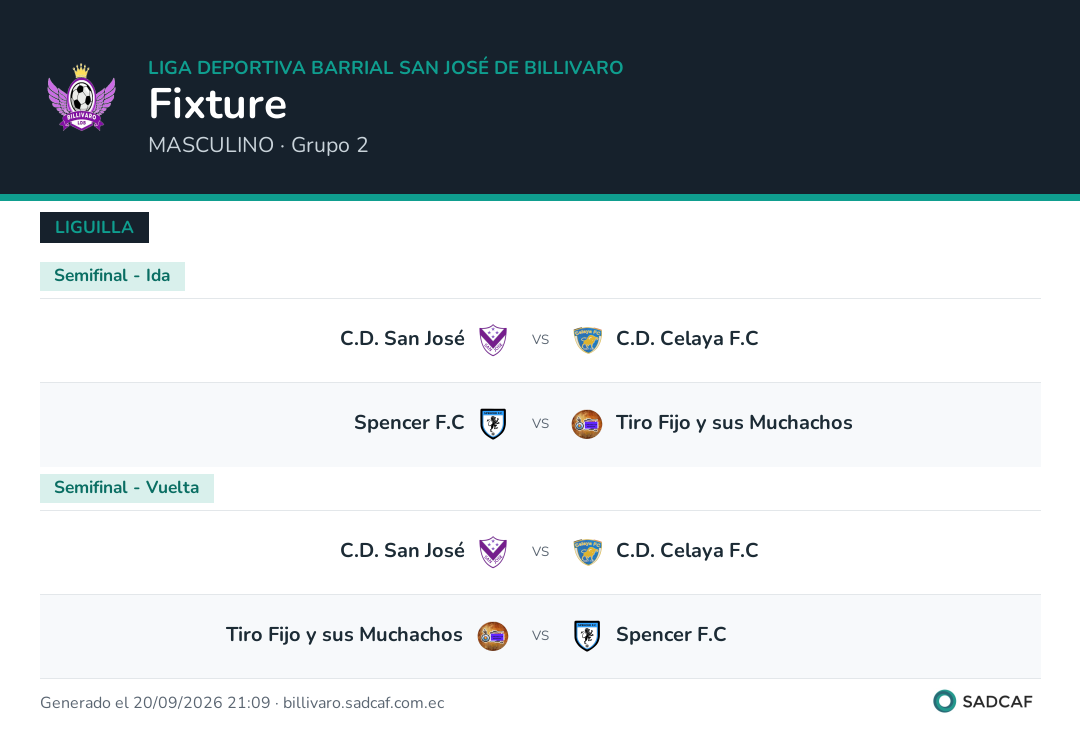Click the Fixture page title
1080x754 pixels.
coord(218,104)
